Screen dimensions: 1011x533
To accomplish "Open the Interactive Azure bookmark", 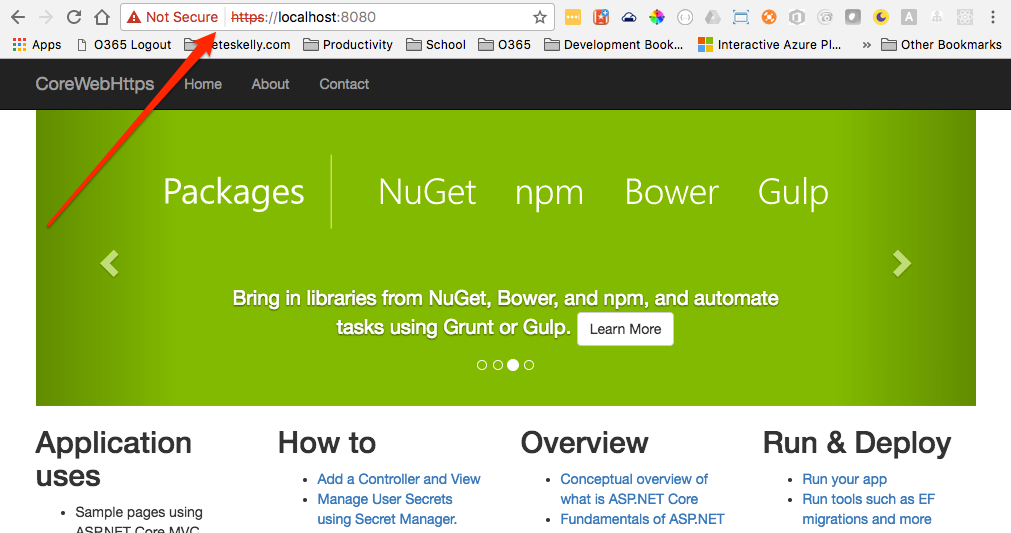I will click(x=770, y=44).
